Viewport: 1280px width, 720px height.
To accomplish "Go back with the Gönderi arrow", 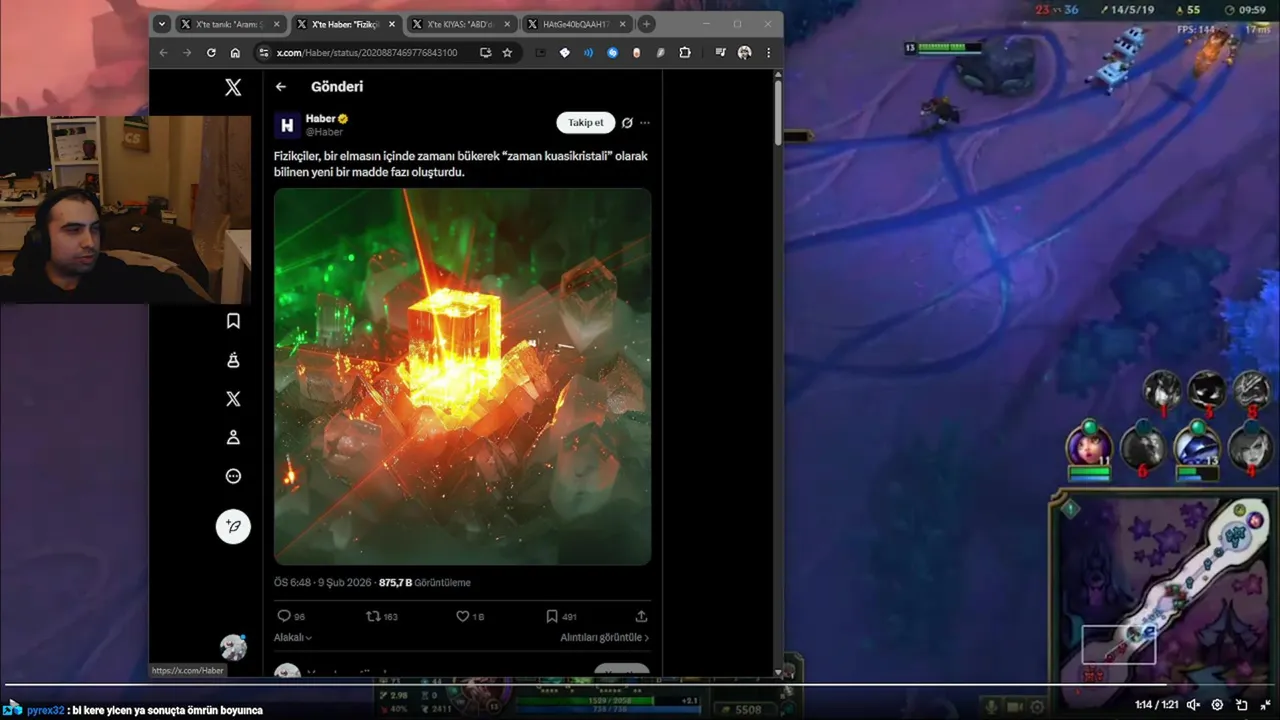I will click(281, 87).
